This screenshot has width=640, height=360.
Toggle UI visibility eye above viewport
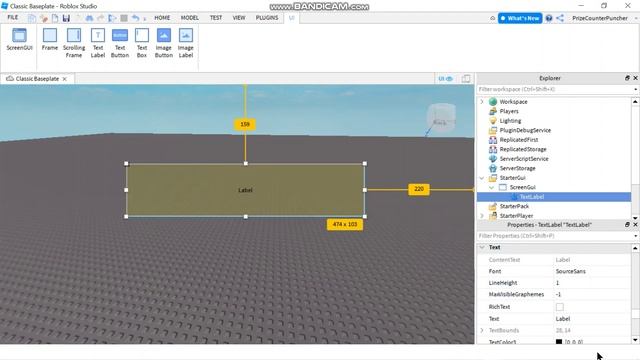coord(445,78)
